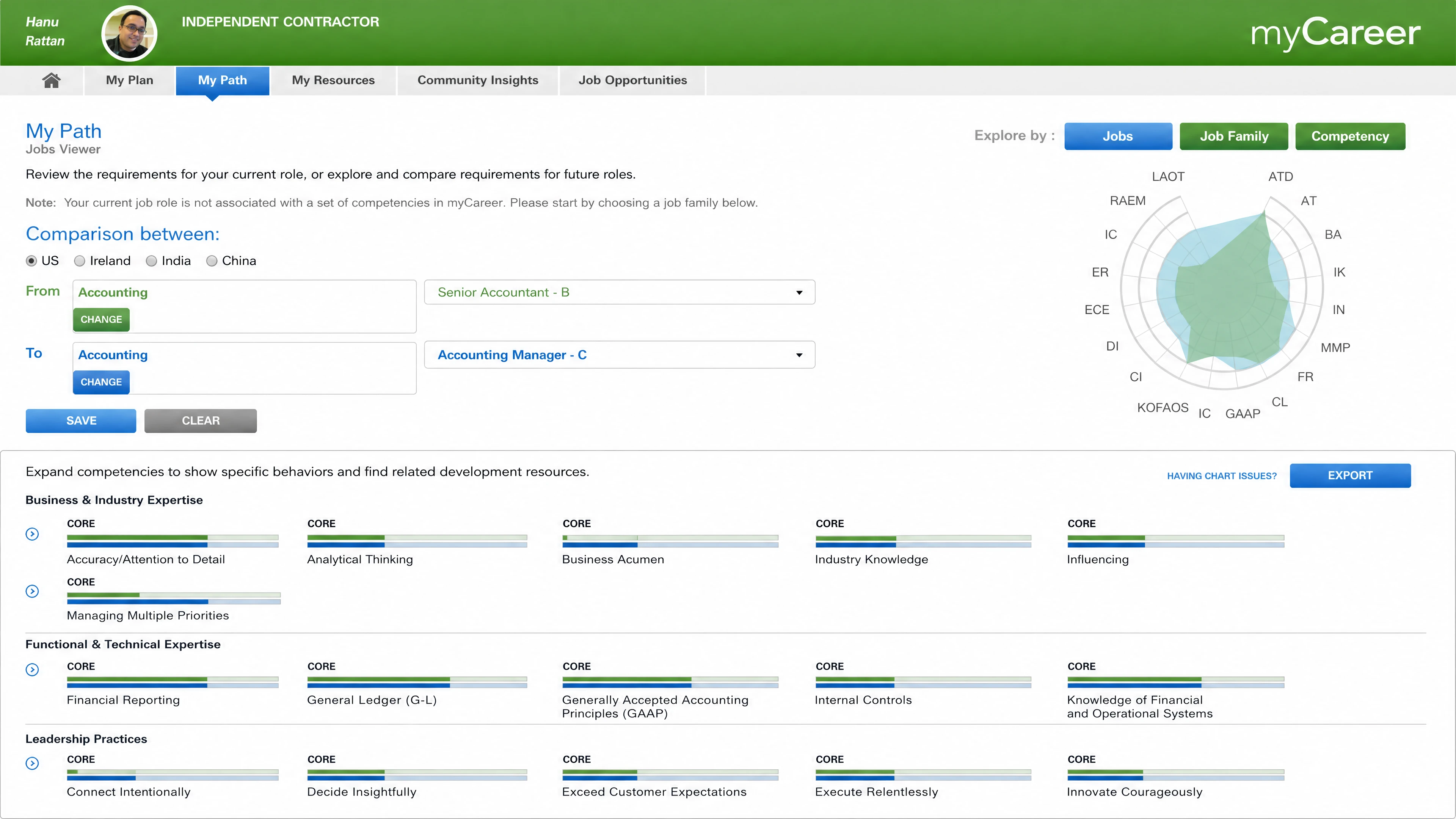Open the Job Opportunities tab
Image resolution: width=1456 pixels, height=819 pixels.
(x=633, y=80)
